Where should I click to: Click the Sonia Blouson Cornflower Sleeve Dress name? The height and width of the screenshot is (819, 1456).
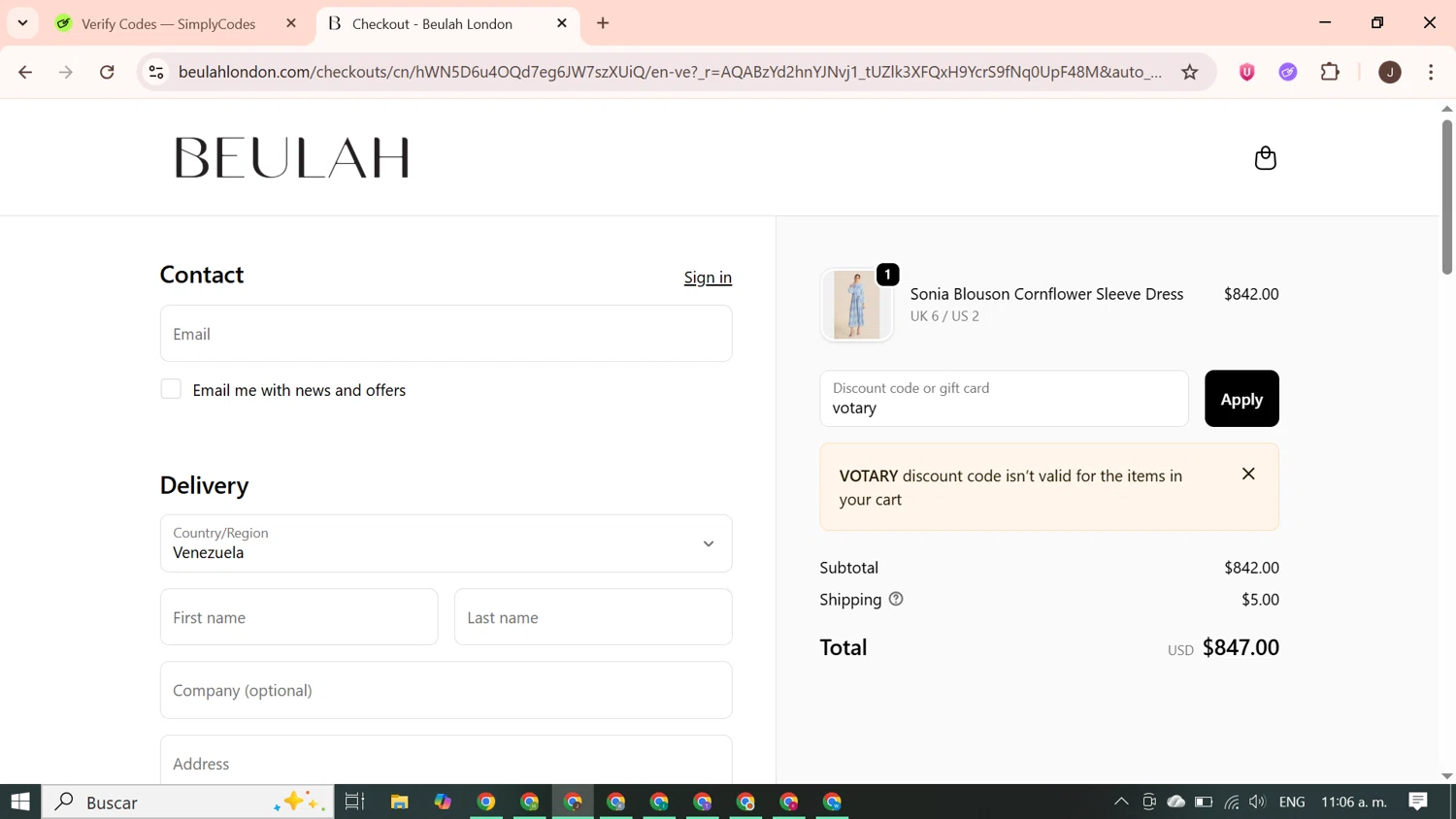click(x=1046, y=294)
